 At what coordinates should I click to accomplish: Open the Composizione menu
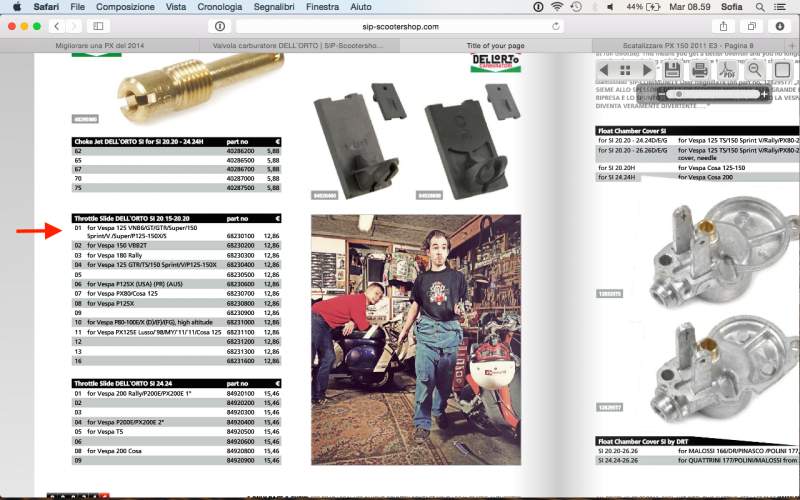pyautogui.click(x=125, y=7)
